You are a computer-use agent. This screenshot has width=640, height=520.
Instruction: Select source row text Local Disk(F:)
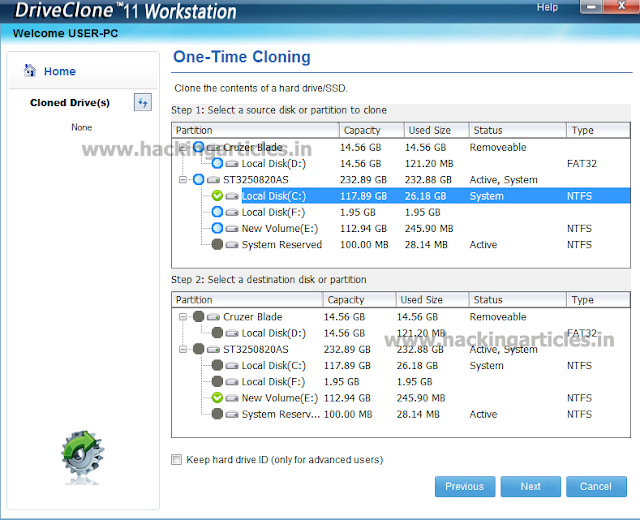[x=273, y=212]
